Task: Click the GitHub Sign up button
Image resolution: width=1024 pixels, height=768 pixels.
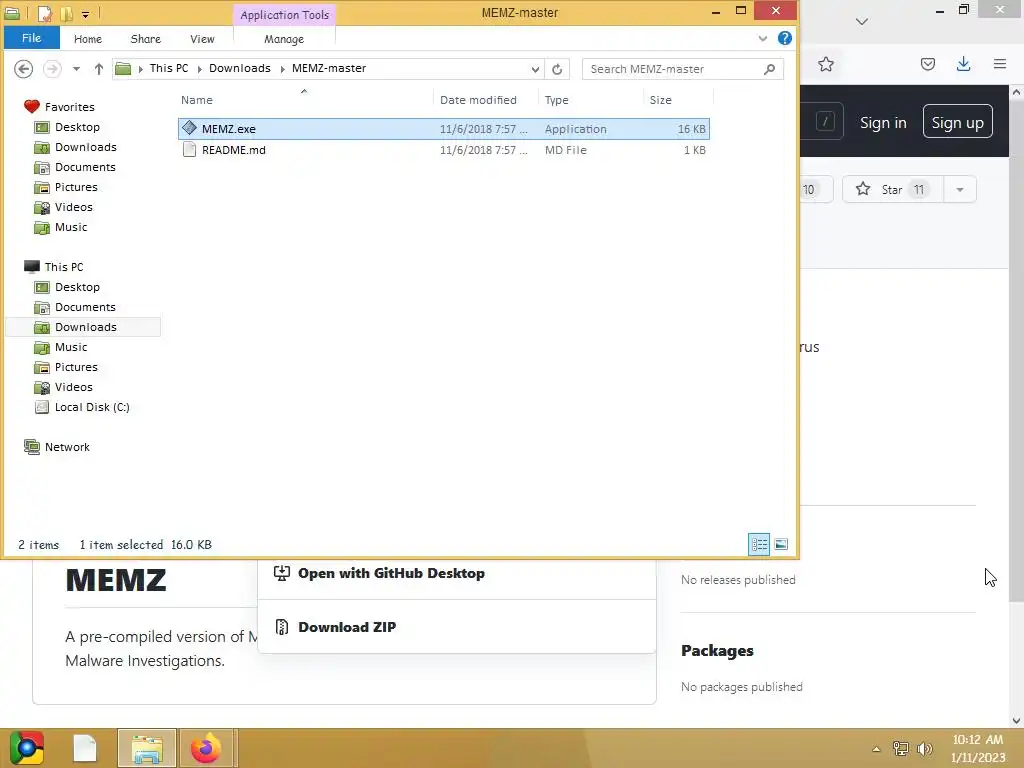Action: (957, 122)
